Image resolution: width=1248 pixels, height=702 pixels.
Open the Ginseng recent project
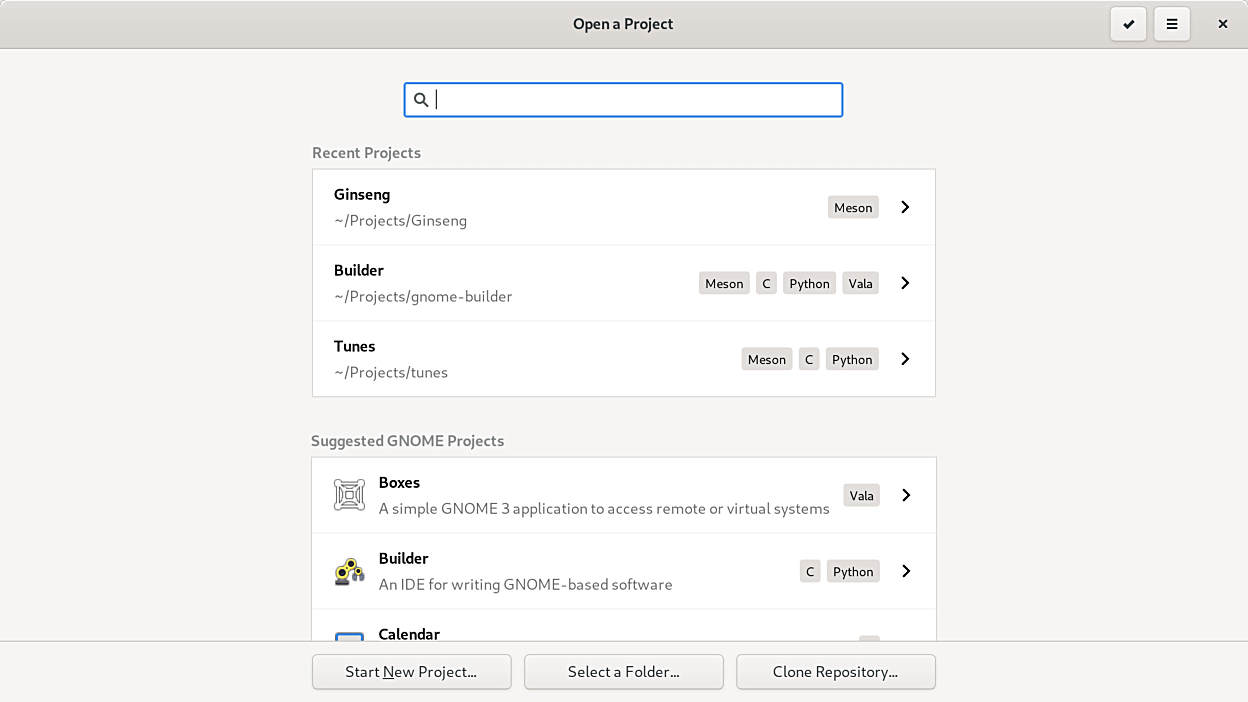(560, 207)
